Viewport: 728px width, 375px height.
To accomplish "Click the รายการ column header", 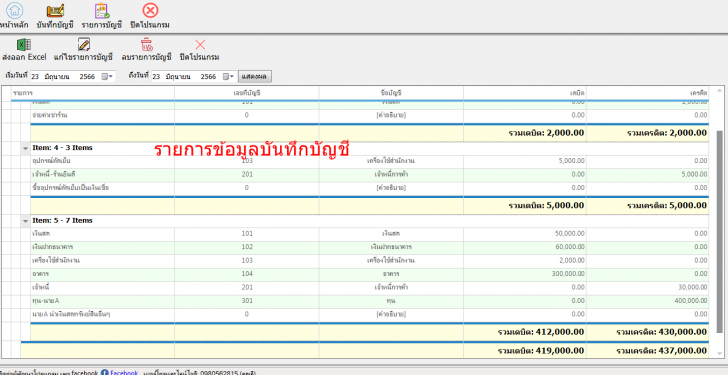I will (93, 93).
